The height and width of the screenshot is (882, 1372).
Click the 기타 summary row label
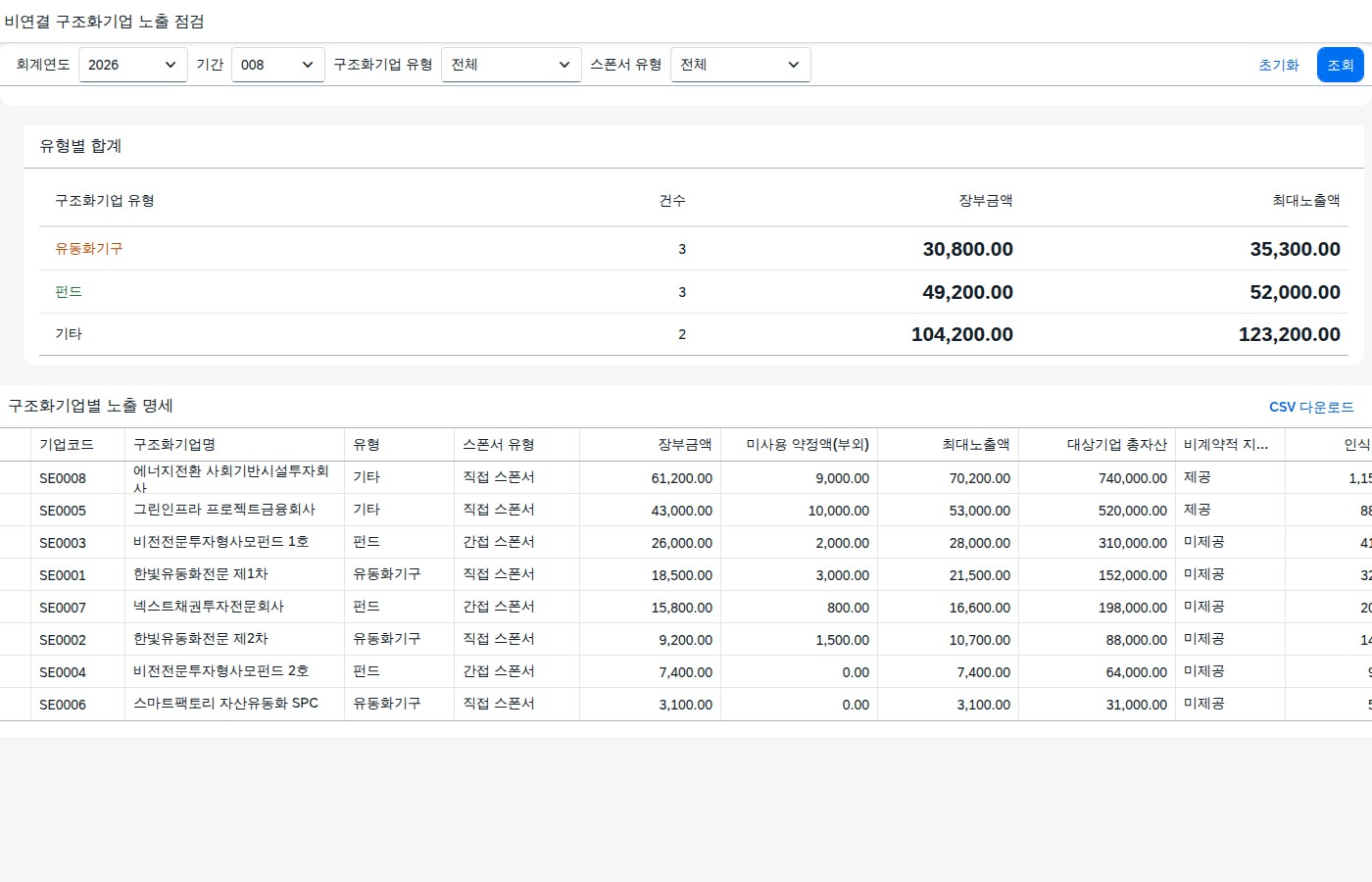coord(69,334)
